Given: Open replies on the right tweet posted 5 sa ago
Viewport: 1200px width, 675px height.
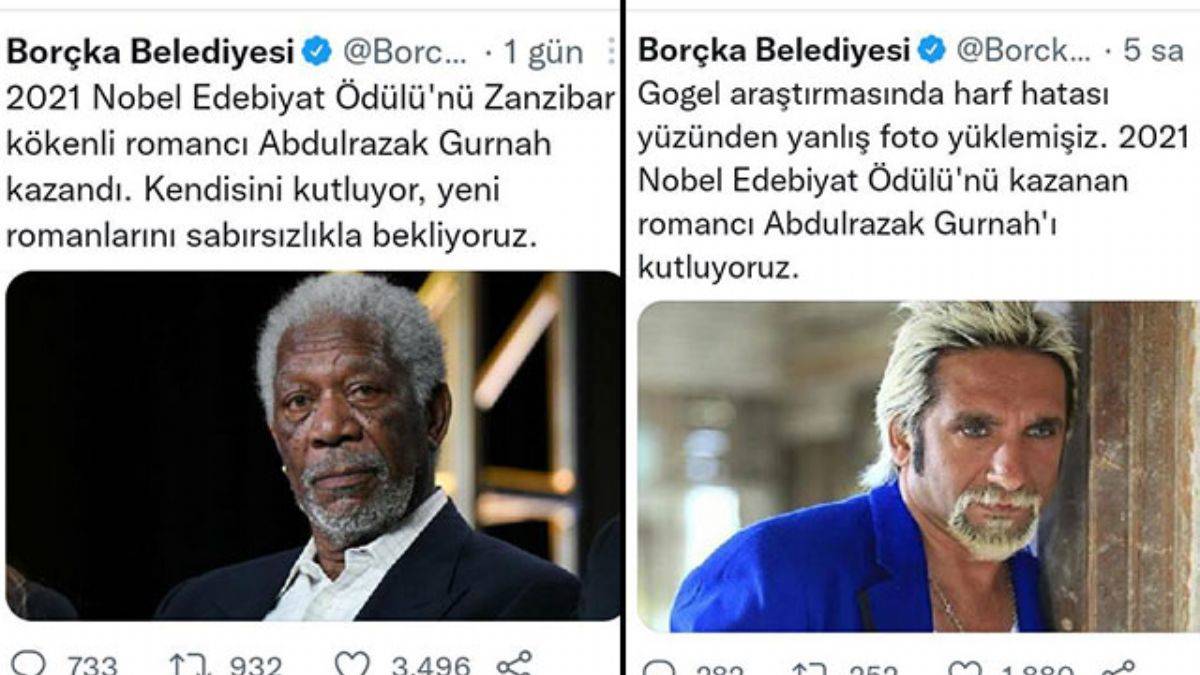Looking at the screenshot, I should (x=659, y=668).
